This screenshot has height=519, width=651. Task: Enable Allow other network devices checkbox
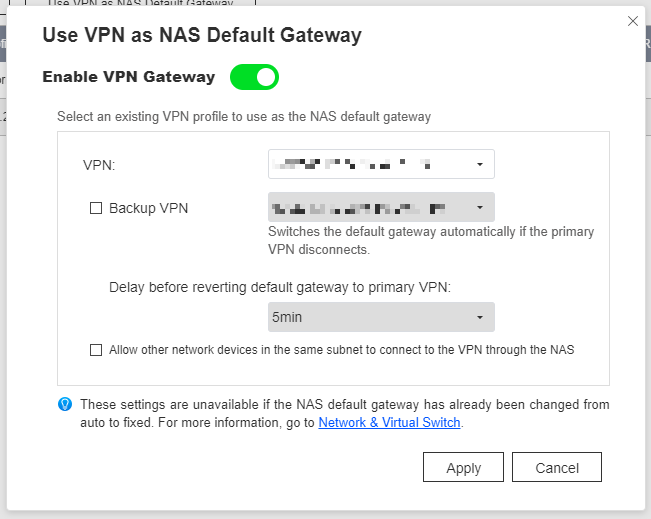pyautogui.click(x=96, y=350)
